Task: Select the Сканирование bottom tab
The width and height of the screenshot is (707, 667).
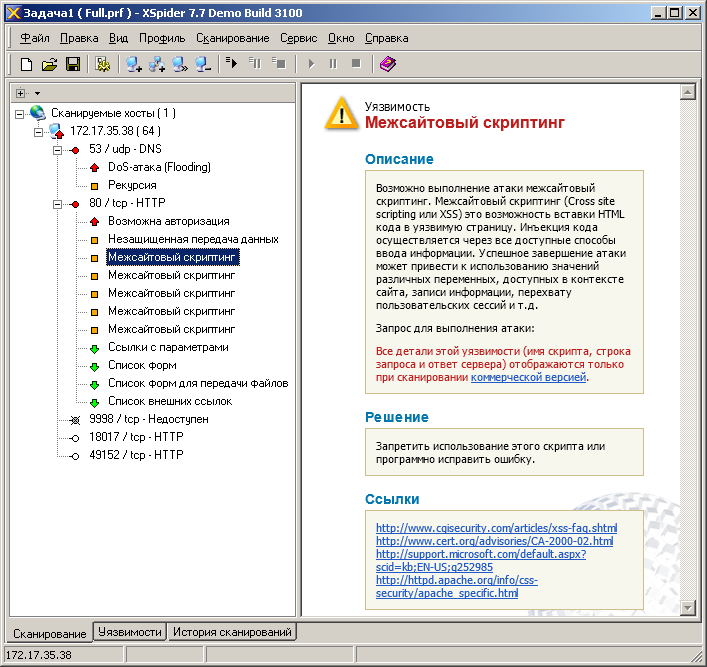Action: pos(50,633)
